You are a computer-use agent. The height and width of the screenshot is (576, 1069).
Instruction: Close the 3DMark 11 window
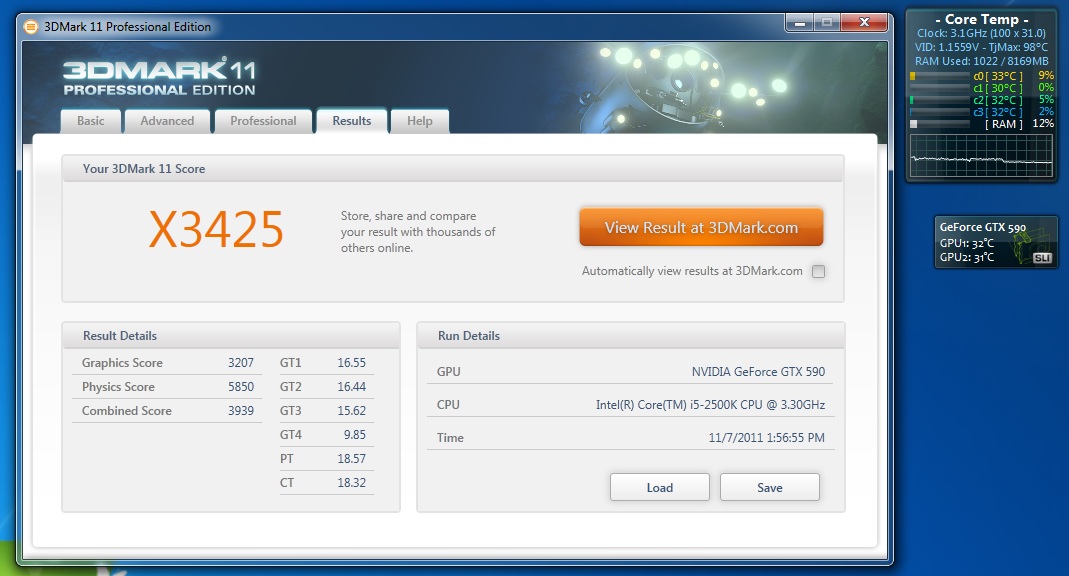[x=863, y=21]
